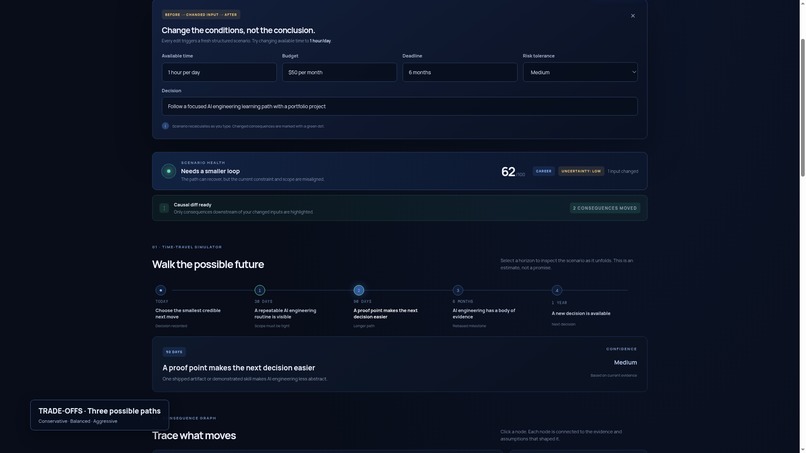Image resolution: width=806 pixels, height=453 pixels.
Task: Select the Today timeline marker
Action: tap(160, 291)
